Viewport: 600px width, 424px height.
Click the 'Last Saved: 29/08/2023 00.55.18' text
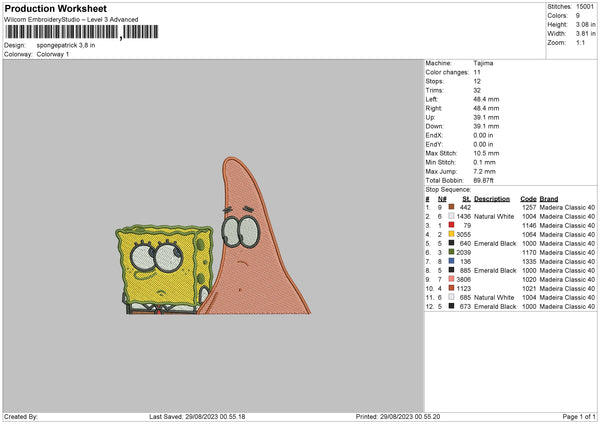click(x=197, y=417)
